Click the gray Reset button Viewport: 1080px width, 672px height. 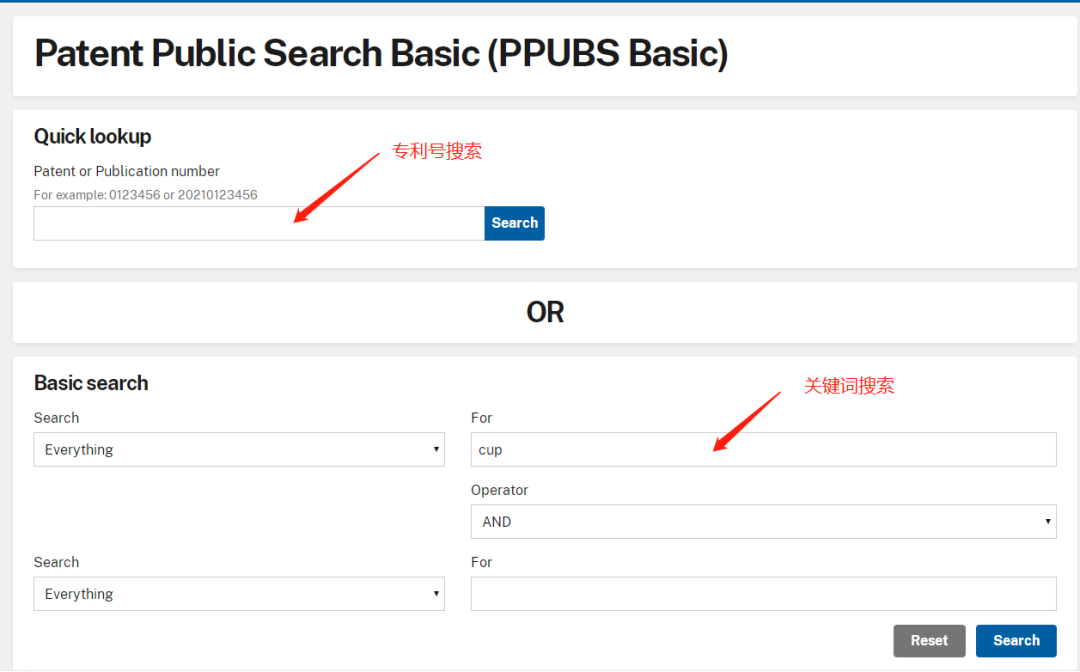point(929,641)
